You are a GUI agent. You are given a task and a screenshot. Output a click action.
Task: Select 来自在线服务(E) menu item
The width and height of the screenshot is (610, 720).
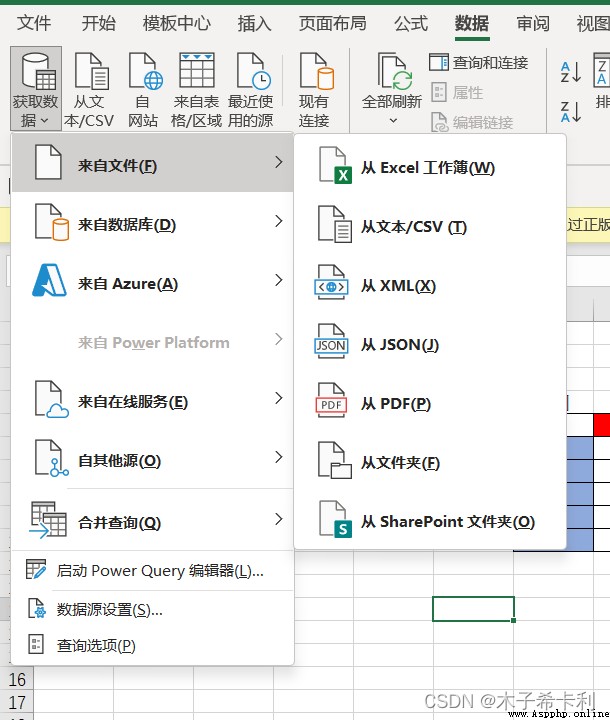click(x=152, y=400)
